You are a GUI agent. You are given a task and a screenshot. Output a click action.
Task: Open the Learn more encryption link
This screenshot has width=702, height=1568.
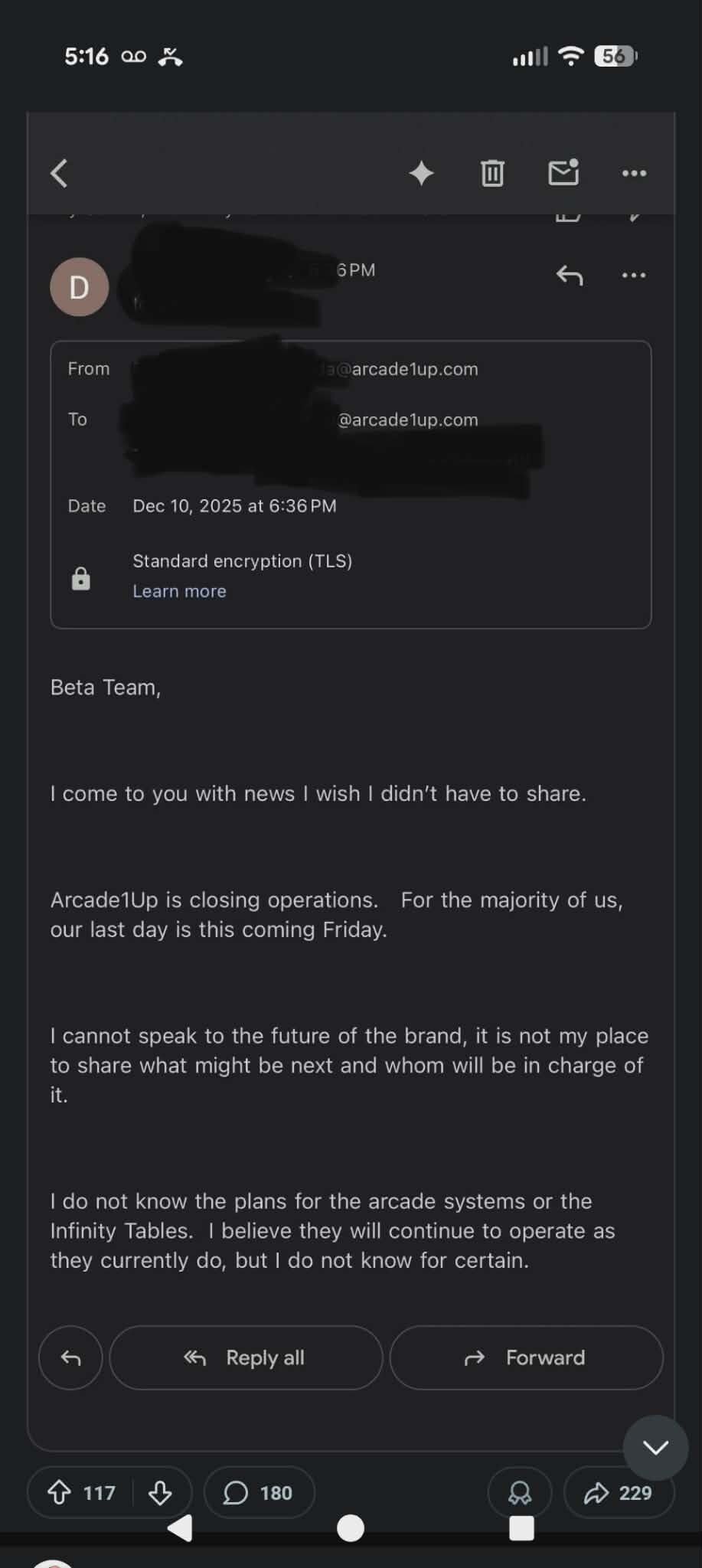pyautogui.click(x=179, y=591)
